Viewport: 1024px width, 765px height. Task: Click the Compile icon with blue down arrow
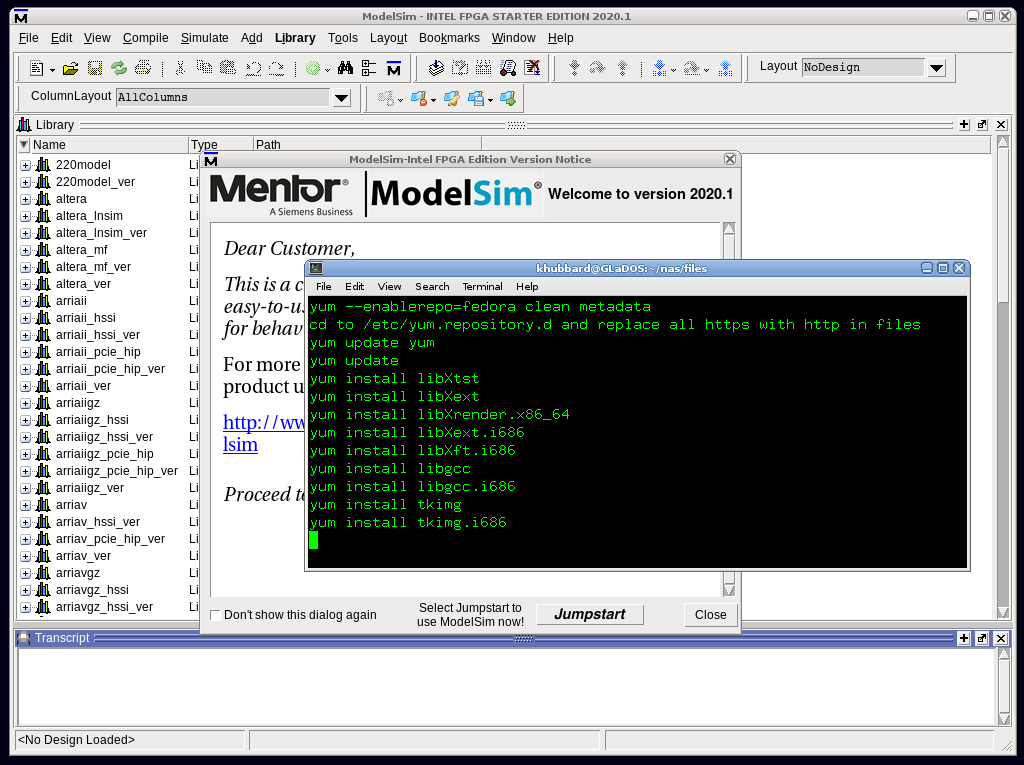click(436, 68)
